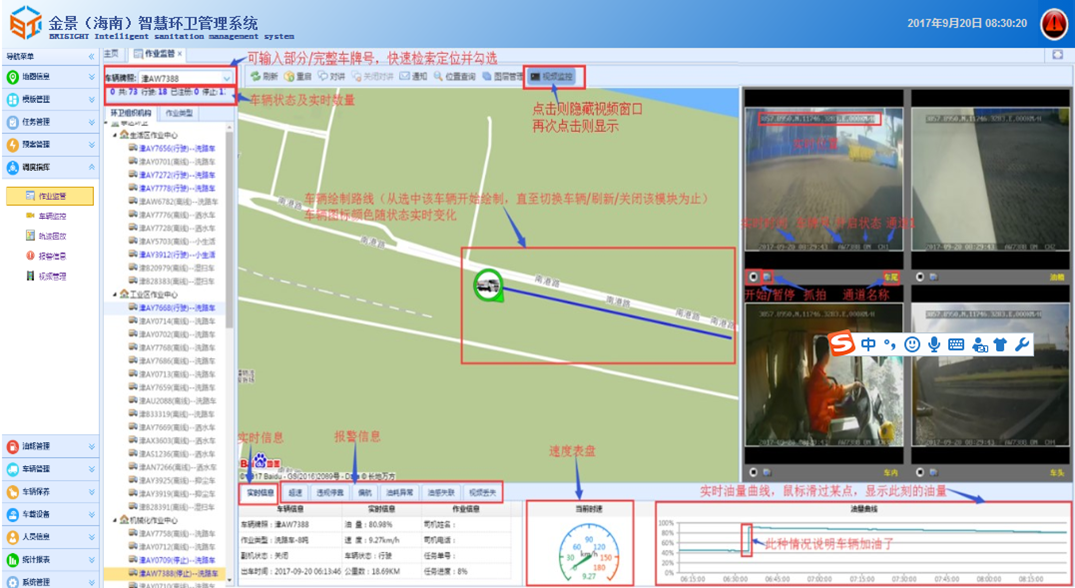Collapse the 生活区作业中心 tree node
The image size is (1075, 588).
[x=115, y=135]
